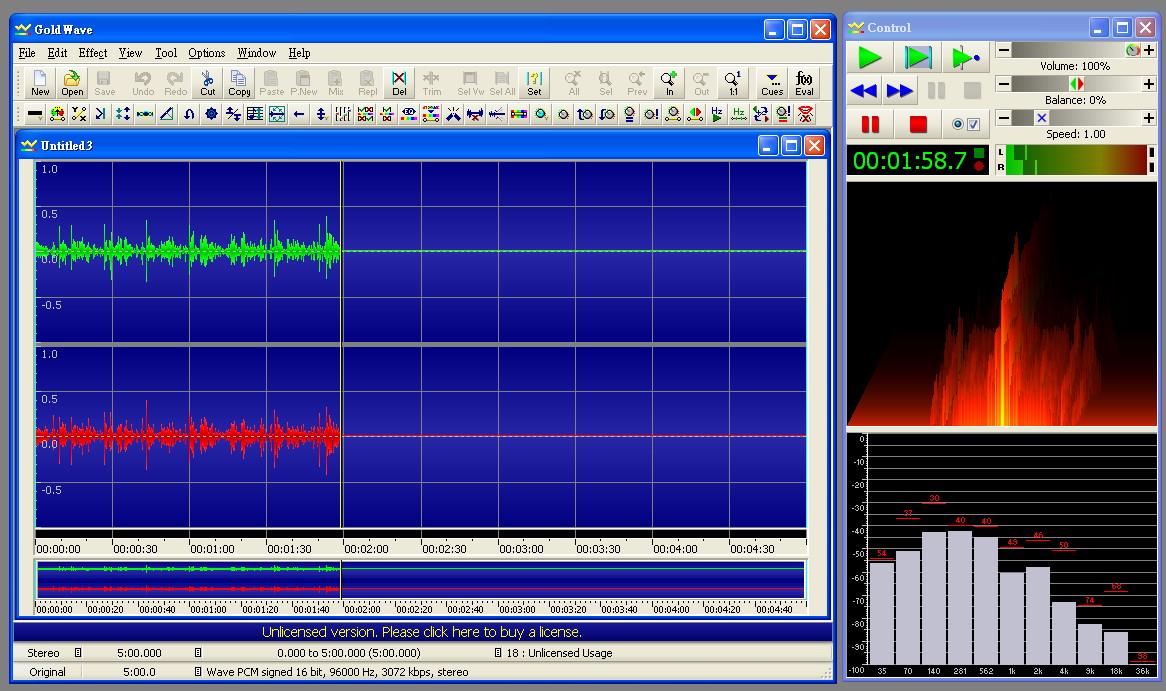Zoom in with the In magnifier button

[669, 83]
